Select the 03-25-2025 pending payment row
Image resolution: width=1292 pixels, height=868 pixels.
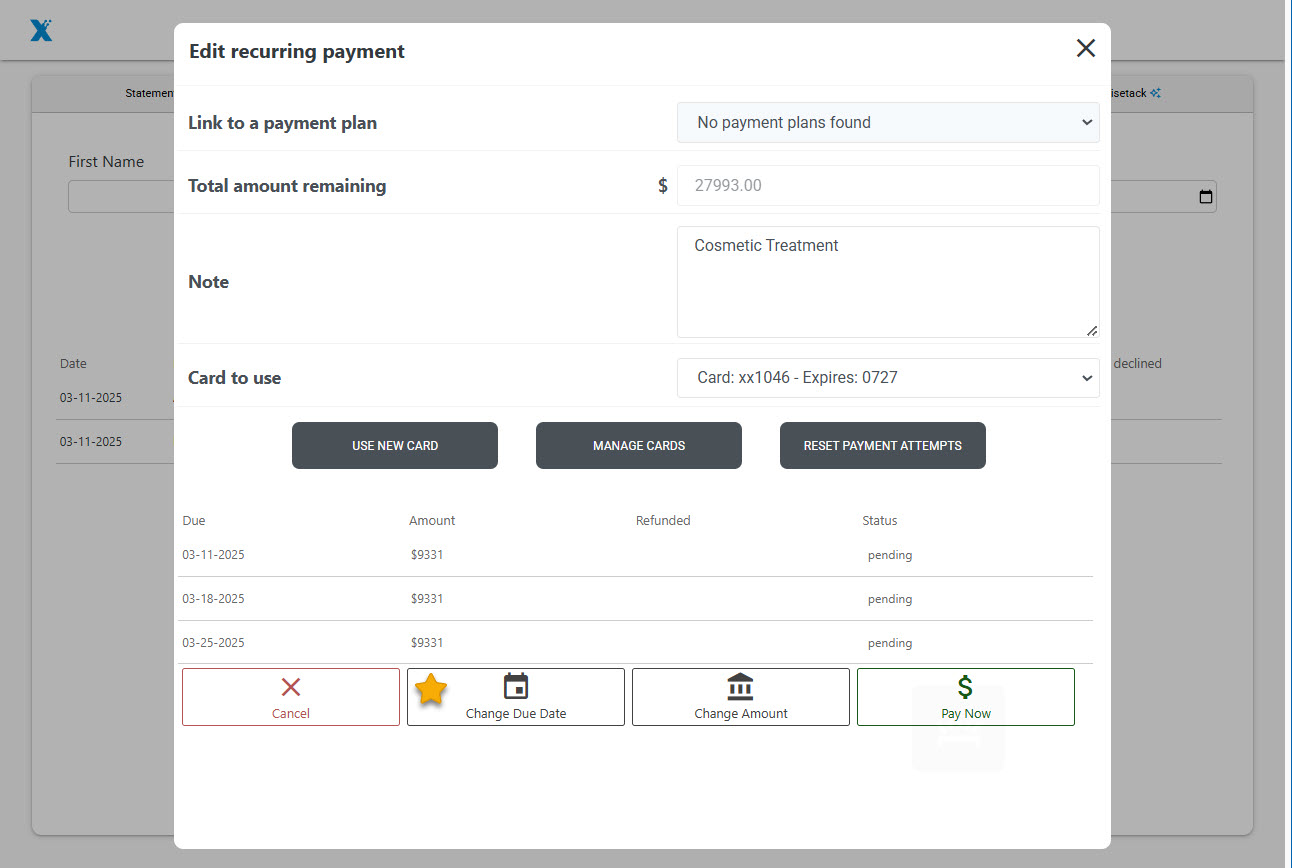(x=635, y=643)
